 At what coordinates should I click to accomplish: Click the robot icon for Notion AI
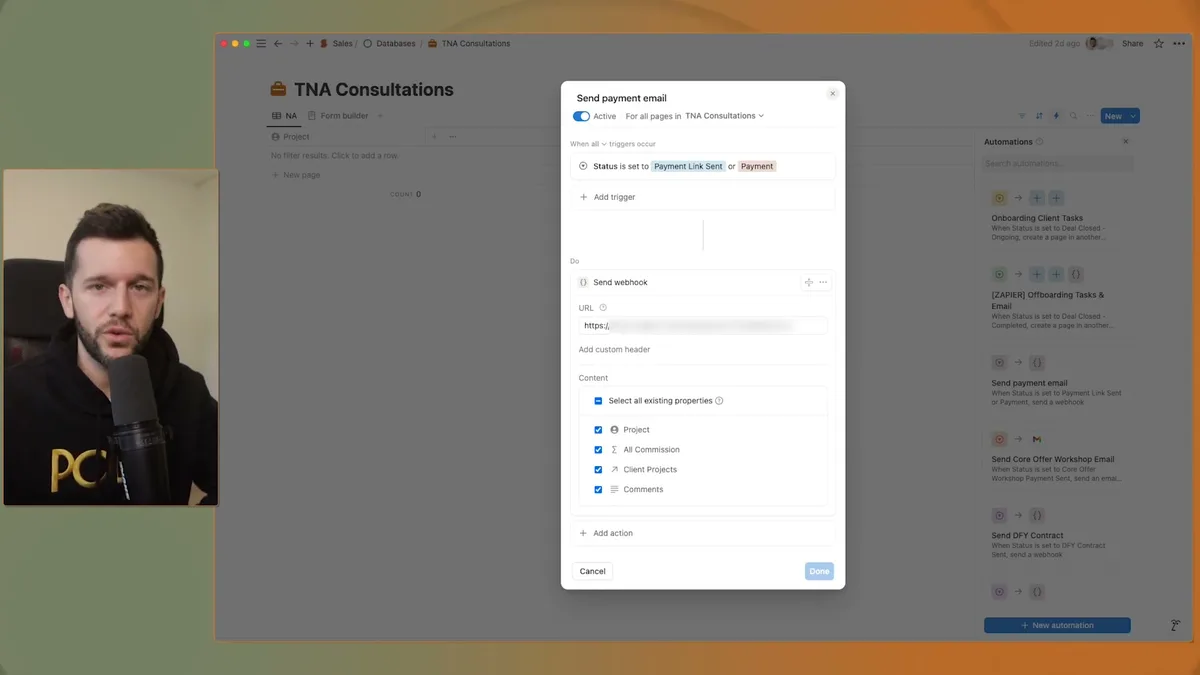[1175, 624]
